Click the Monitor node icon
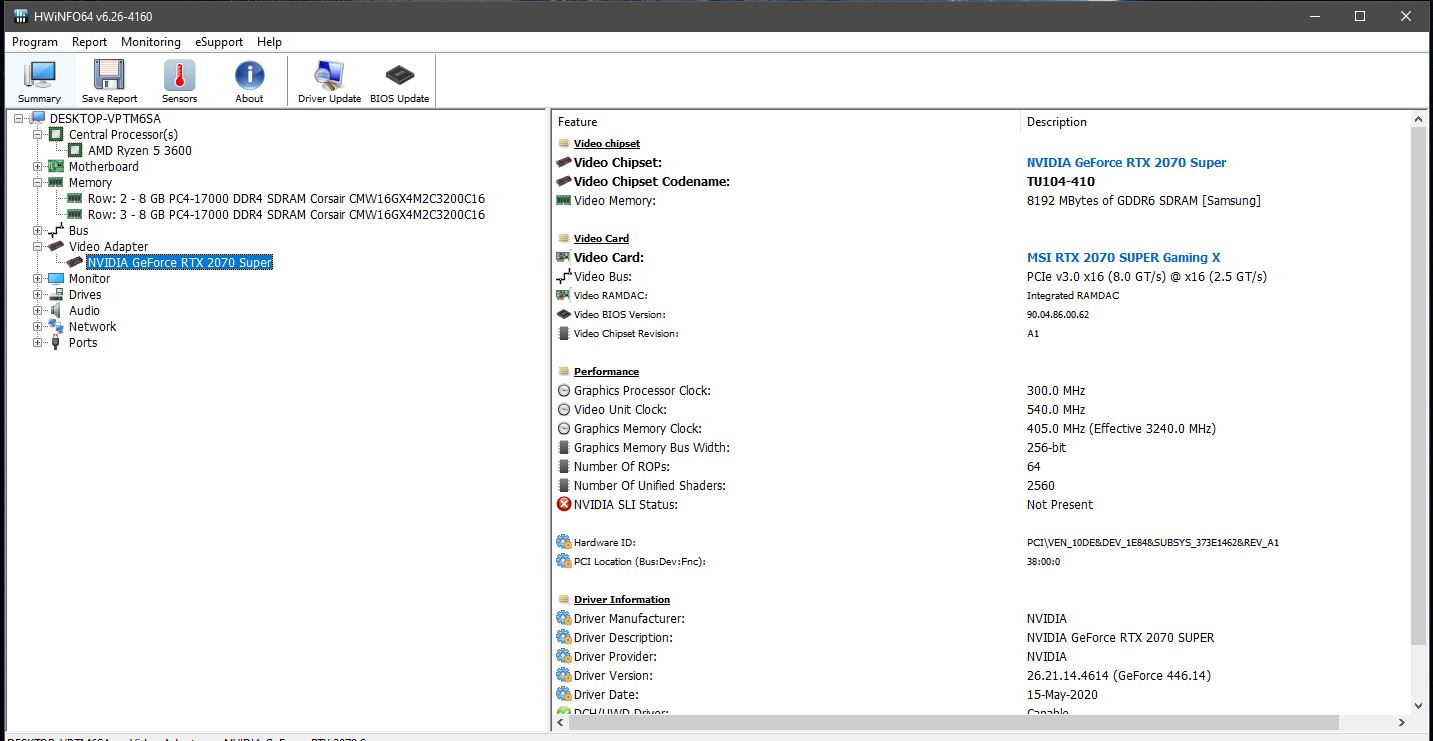The width and height of the screenshot is (1433, 741). (56, 279)
